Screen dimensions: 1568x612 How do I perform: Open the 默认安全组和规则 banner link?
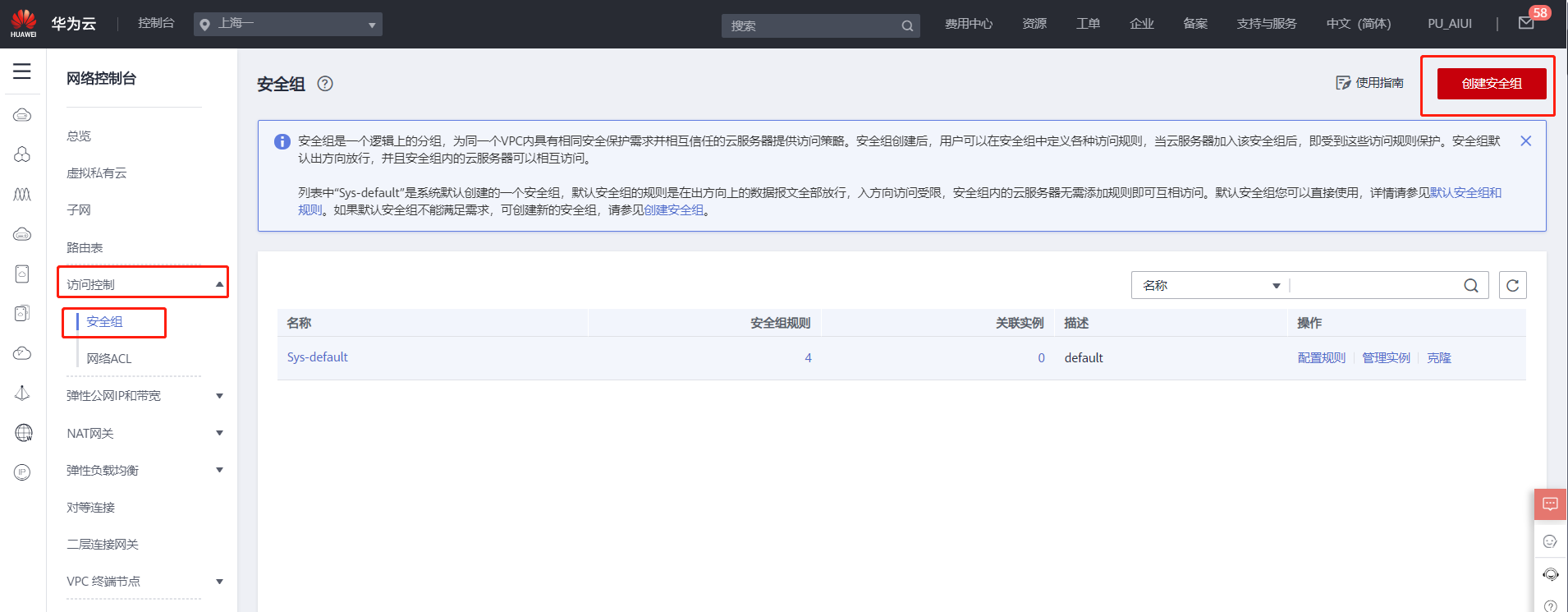[1466, 193]
